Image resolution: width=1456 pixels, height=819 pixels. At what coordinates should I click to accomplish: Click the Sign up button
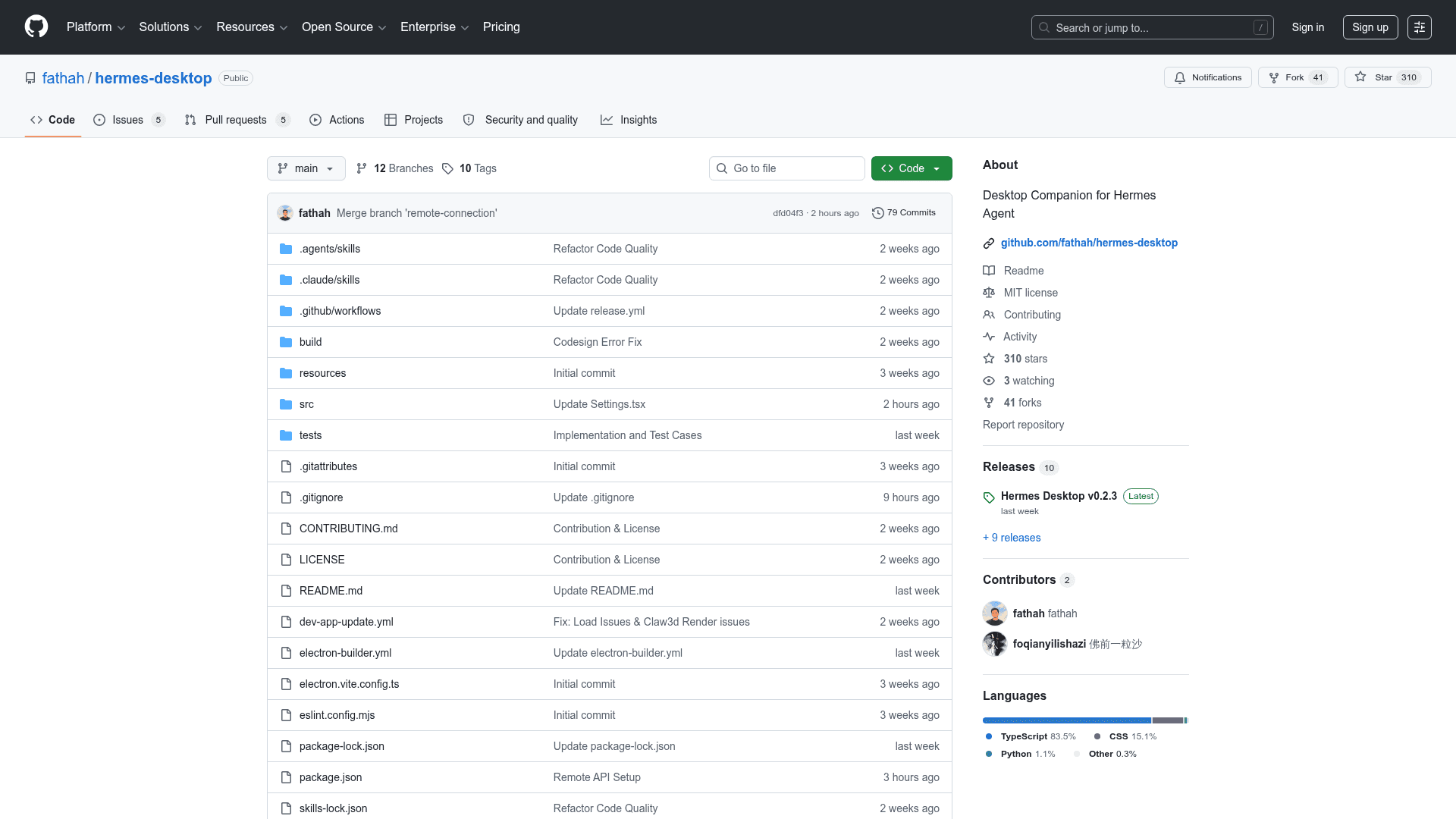(1370, 27)
